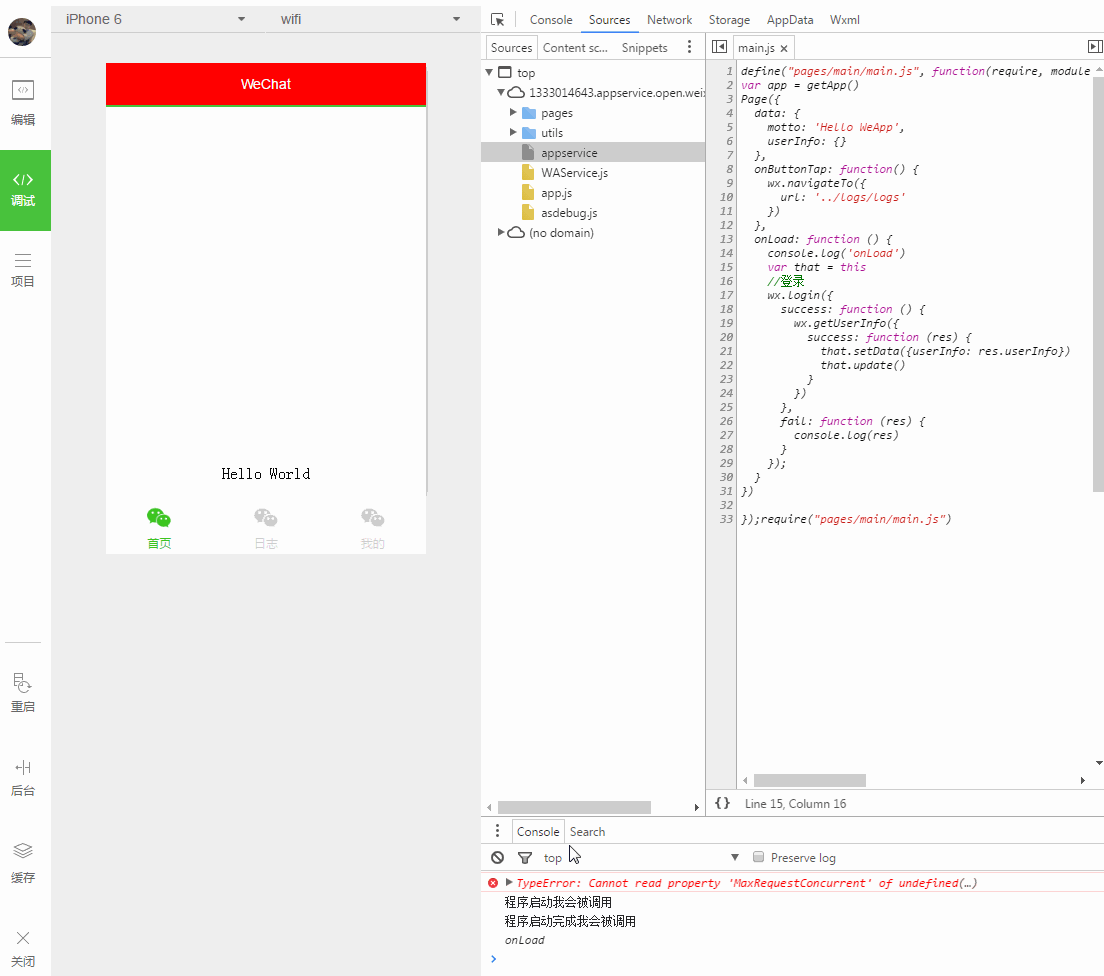
Task: Open the Wxml tab
Action: [844, 20]
